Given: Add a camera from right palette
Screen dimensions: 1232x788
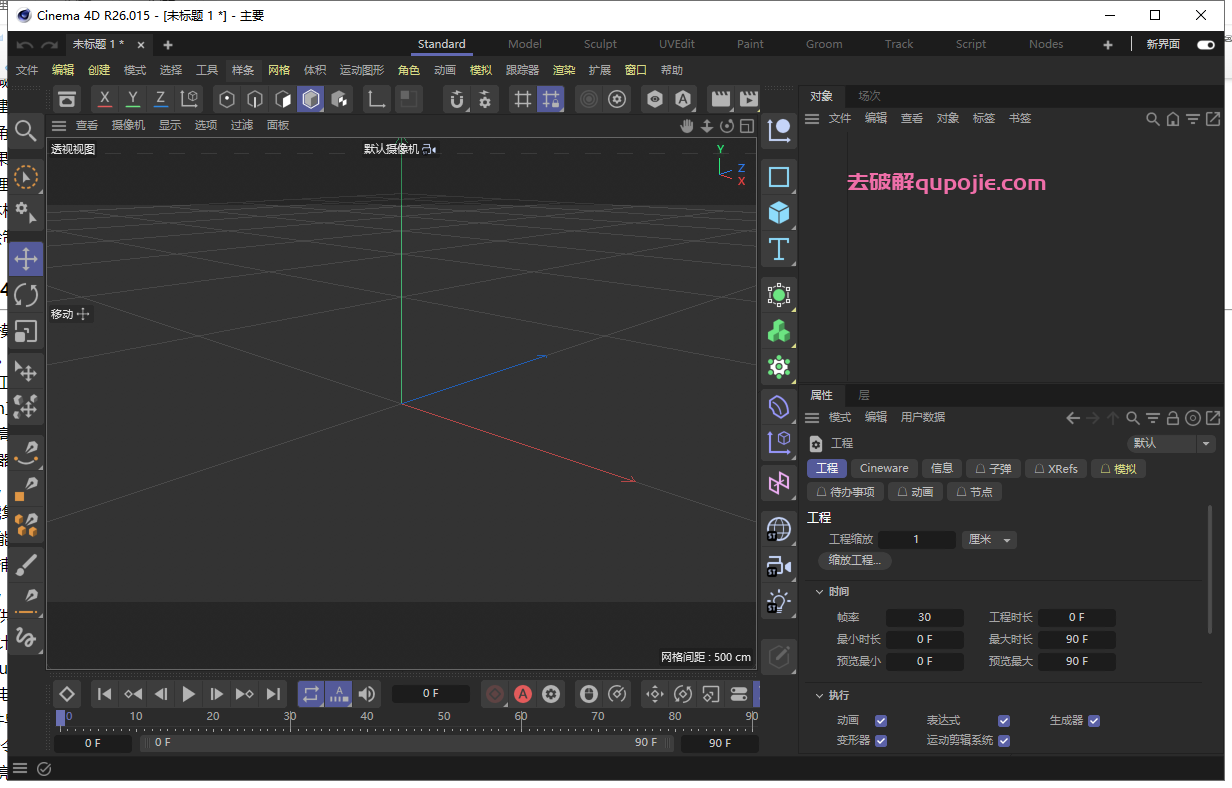Looking at the screenshot, I should (x=779, y=567).
